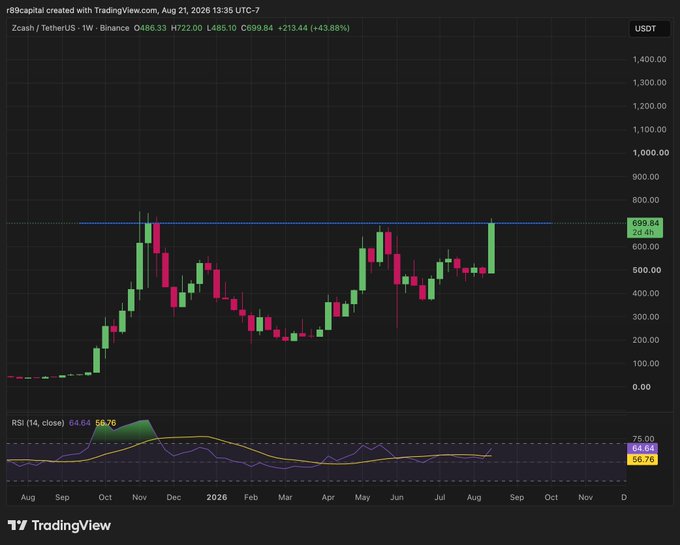Click the 300.00 price axis label
The image size is (680, 545).
point(646,317)
